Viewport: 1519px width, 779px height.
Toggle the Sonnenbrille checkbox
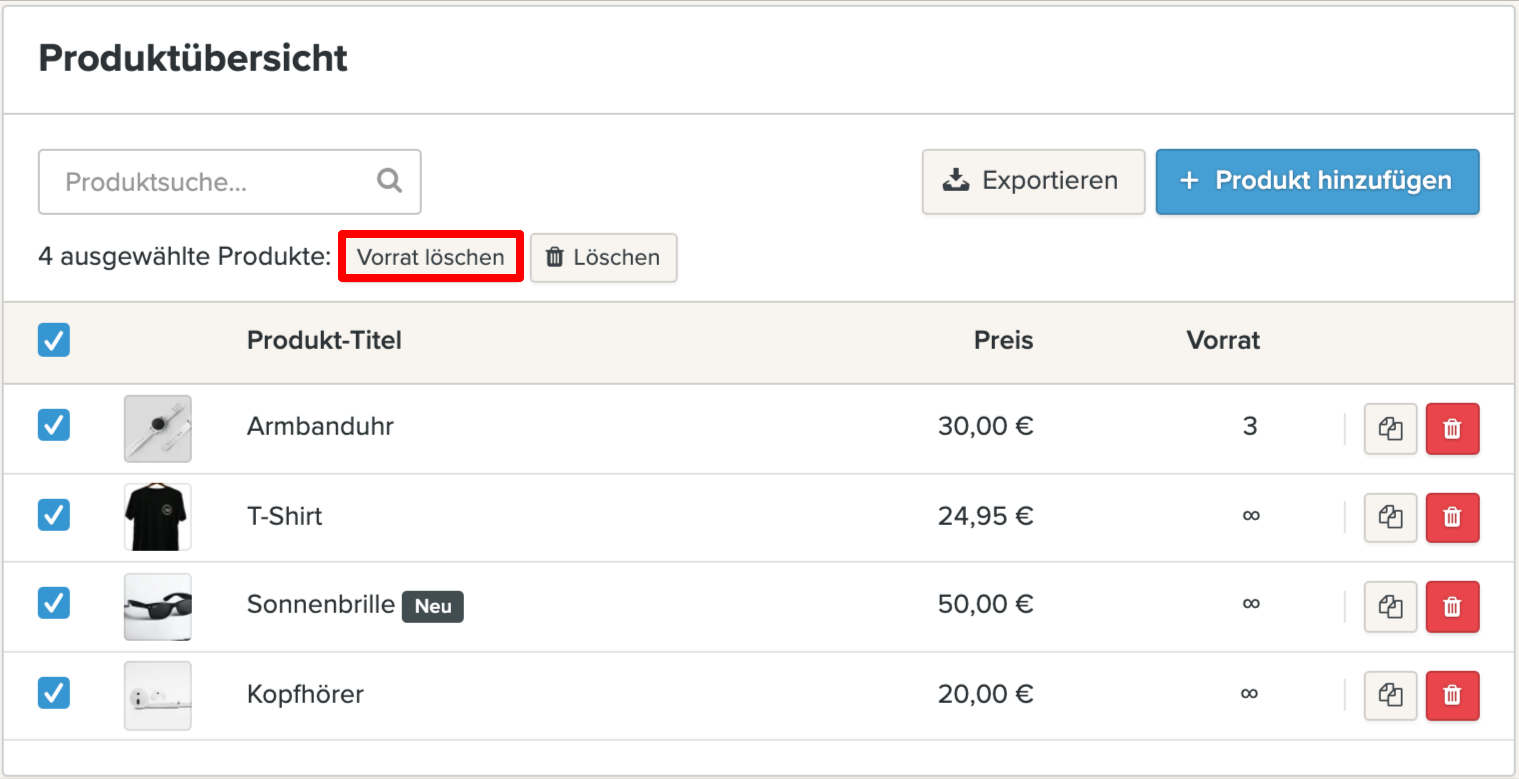54,603
